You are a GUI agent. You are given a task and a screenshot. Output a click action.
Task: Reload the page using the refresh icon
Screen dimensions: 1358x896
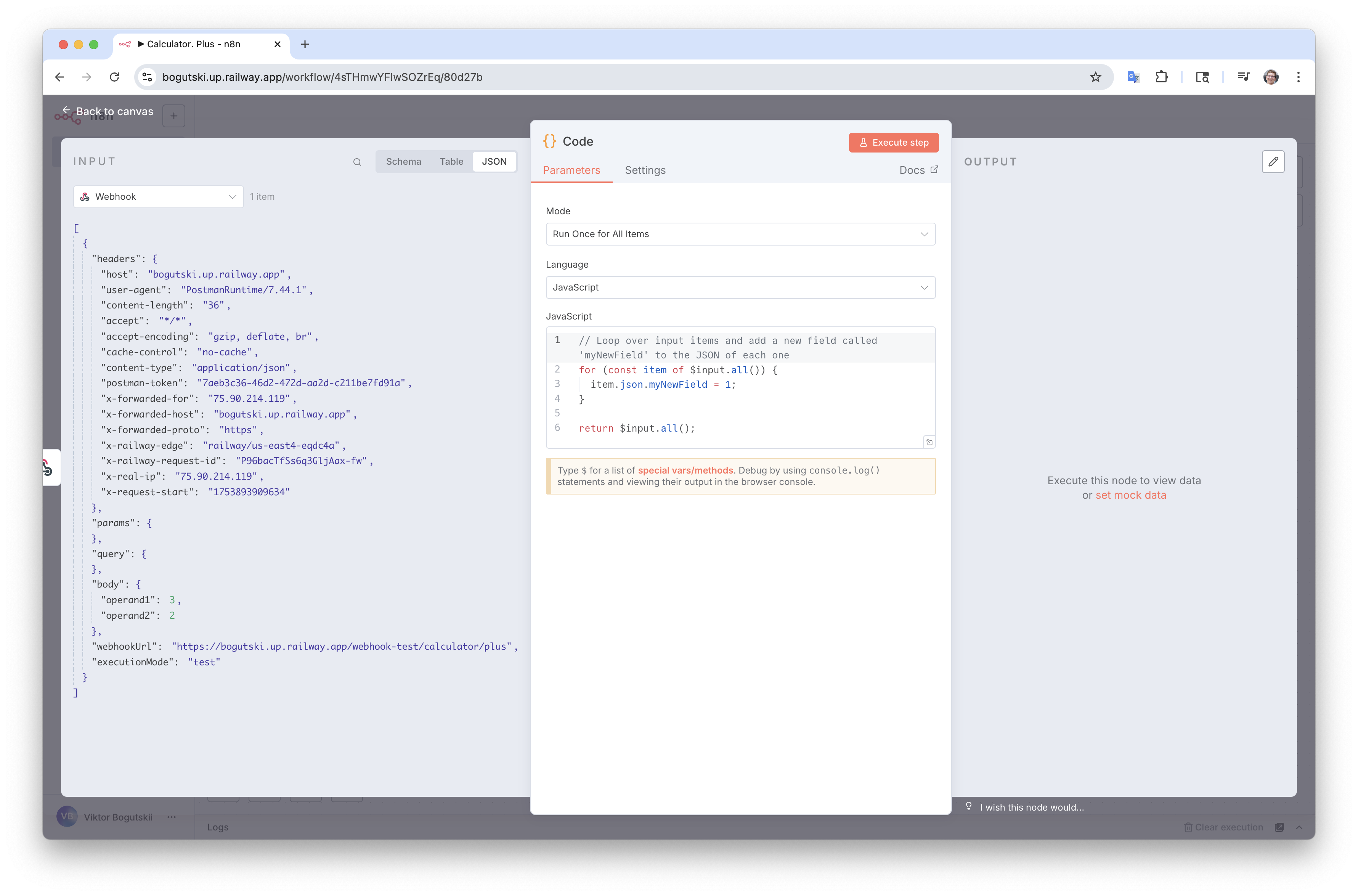click(115, 77)
